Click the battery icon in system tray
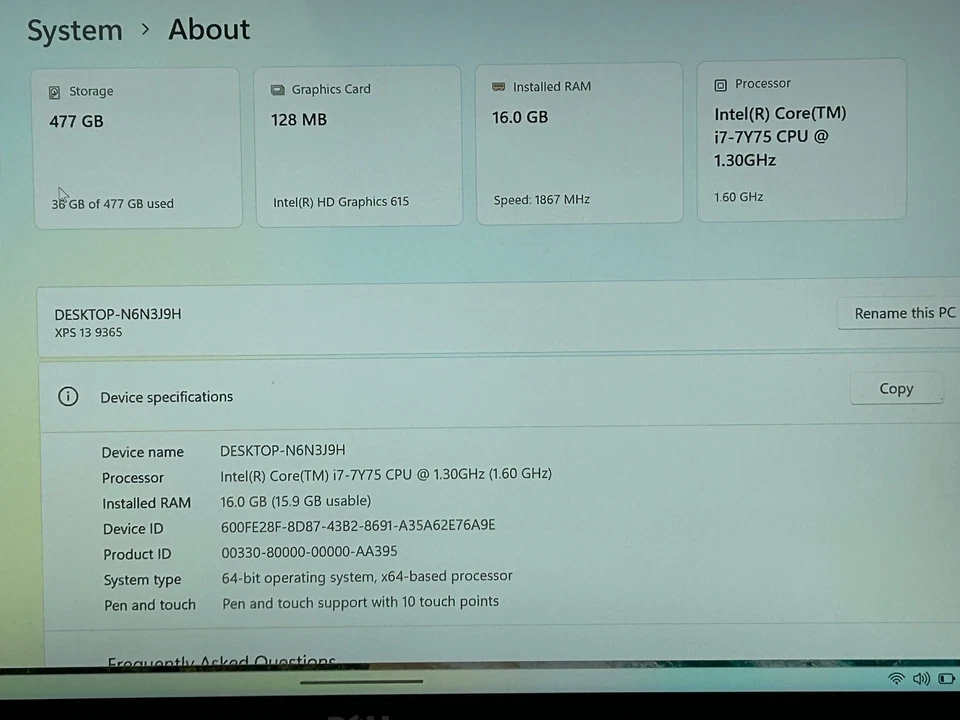This screenshot has height=720, width=960. point(946,678)
